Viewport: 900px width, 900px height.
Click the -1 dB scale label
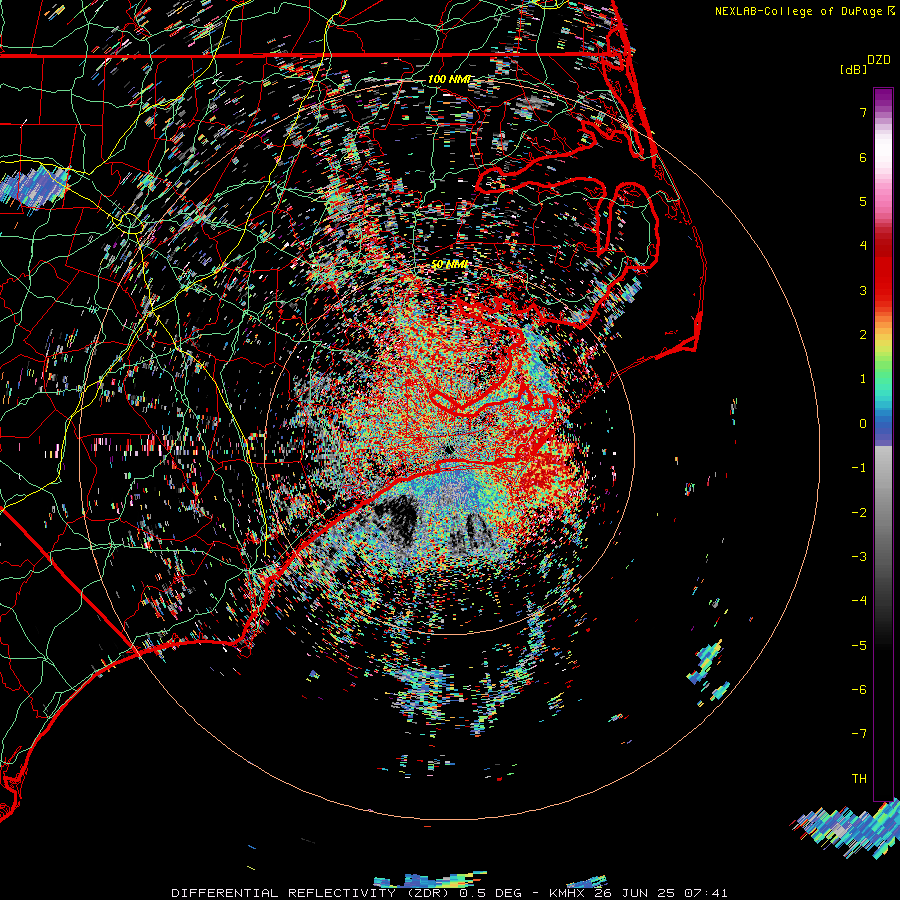[859, 468]
